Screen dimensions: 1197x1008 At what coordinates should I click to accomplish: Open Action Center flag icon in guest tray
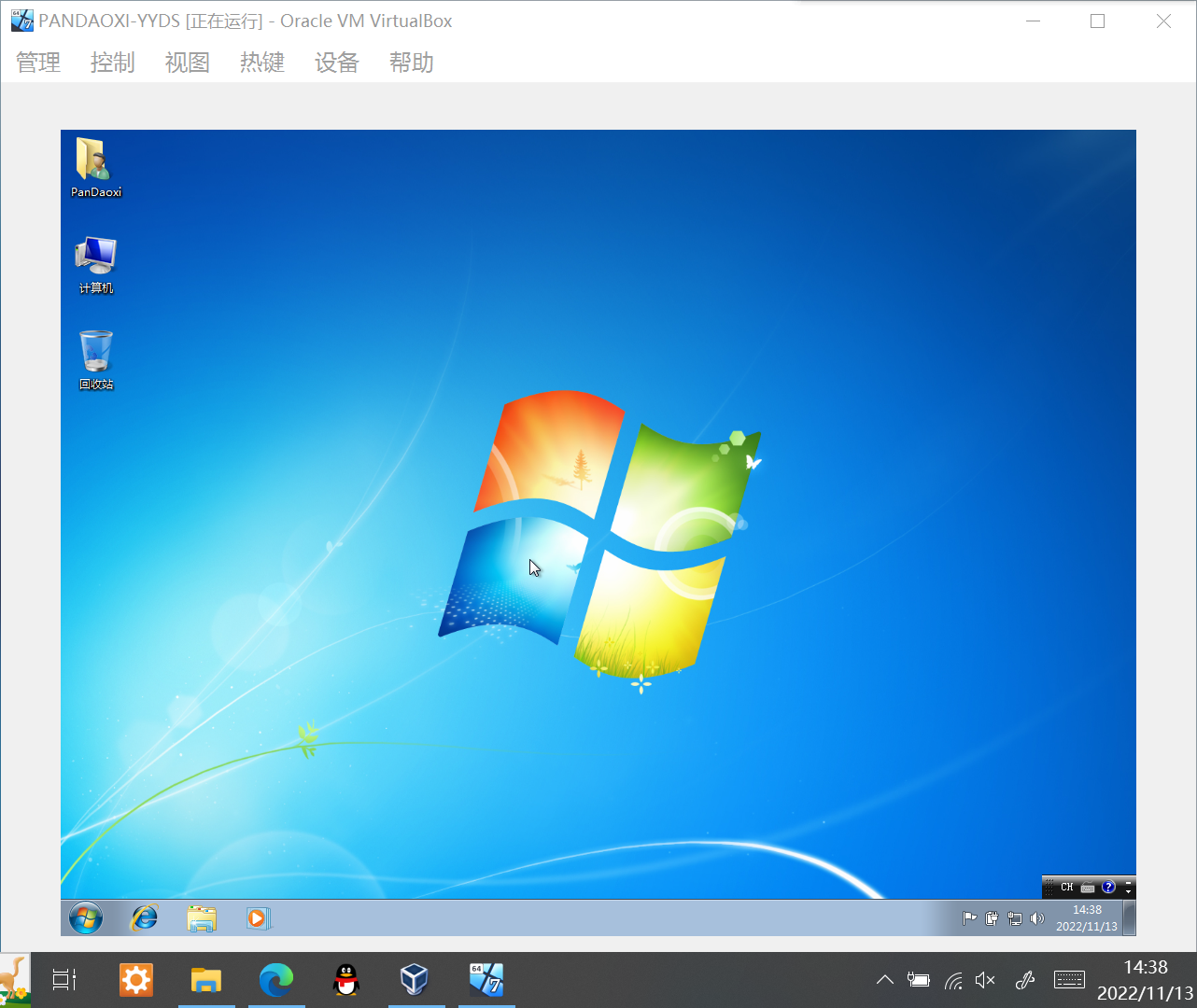pos(969,918)
